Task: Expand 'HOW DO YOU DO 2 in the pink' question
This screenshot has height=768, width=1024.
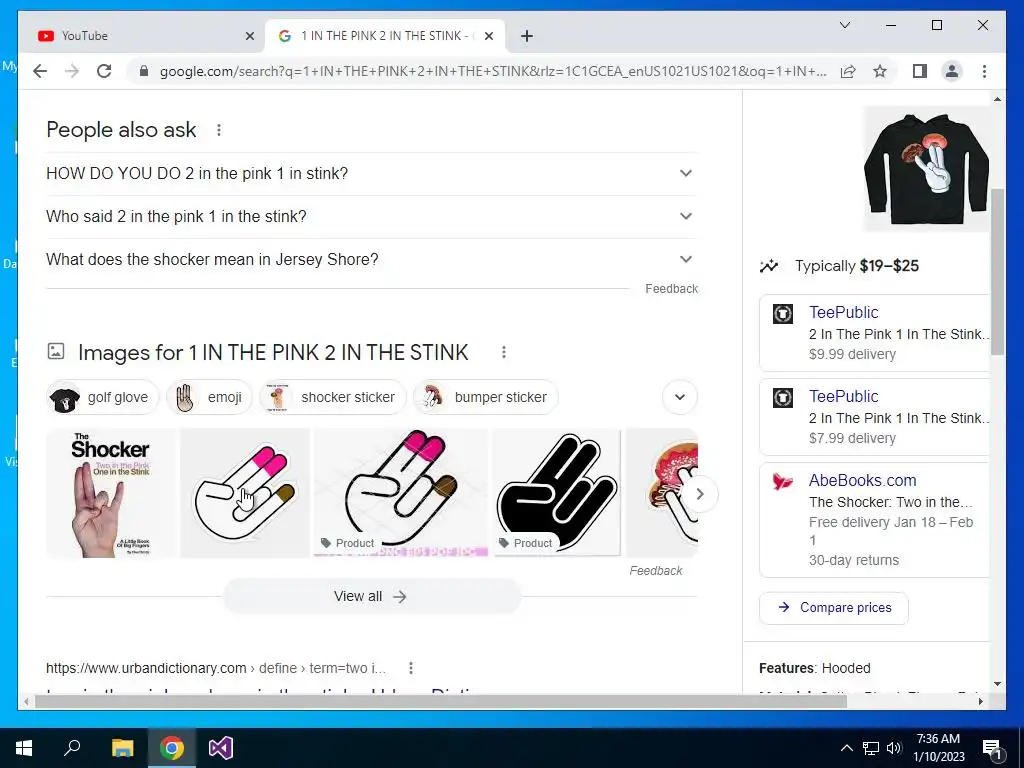Action: point(371,174)
